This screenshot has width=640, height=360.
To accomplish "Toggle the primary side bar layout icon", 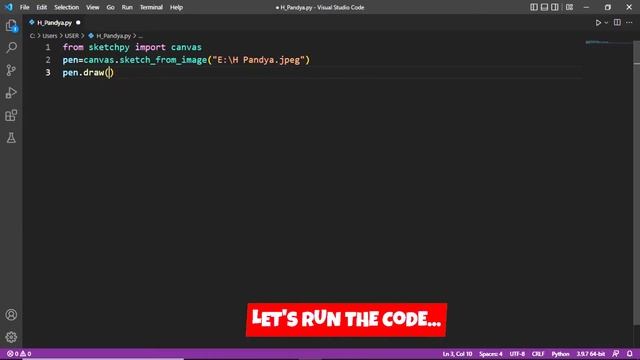I will click(x=534, y=7).
